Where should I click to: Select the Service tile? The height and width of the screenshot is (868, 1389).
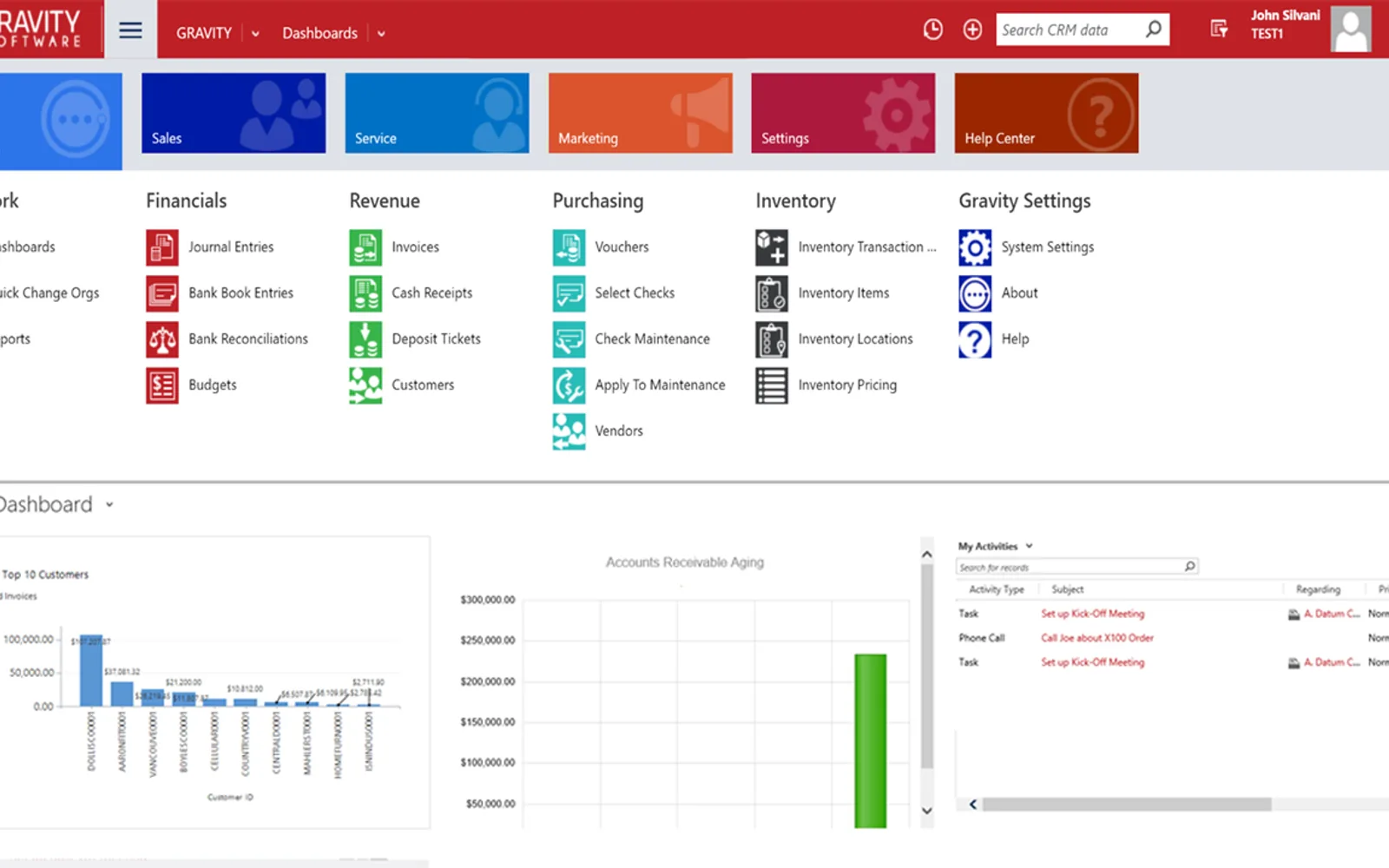(437, 113)
